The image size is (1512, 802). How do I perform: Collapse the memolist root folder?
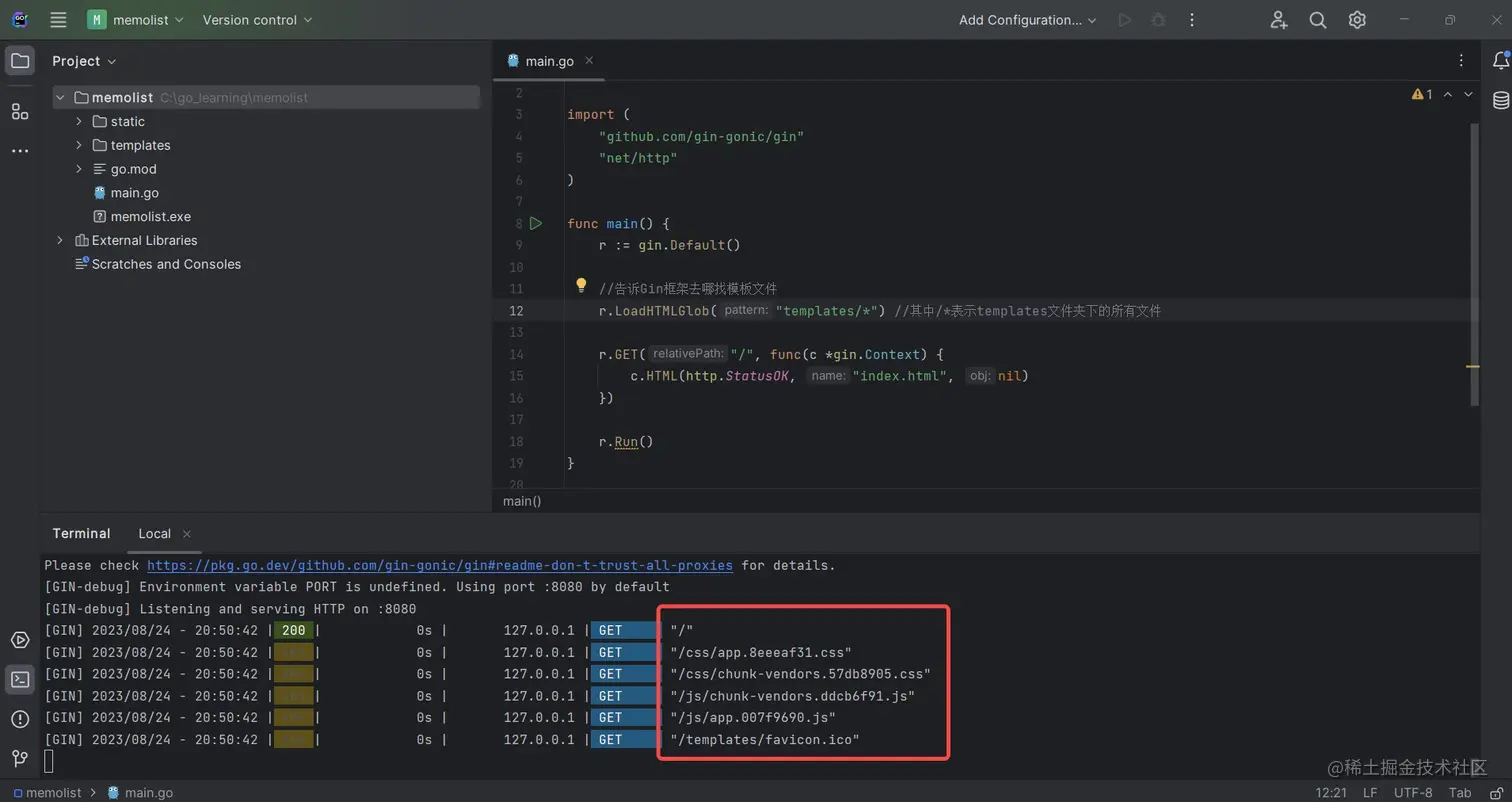coord(60,97)
